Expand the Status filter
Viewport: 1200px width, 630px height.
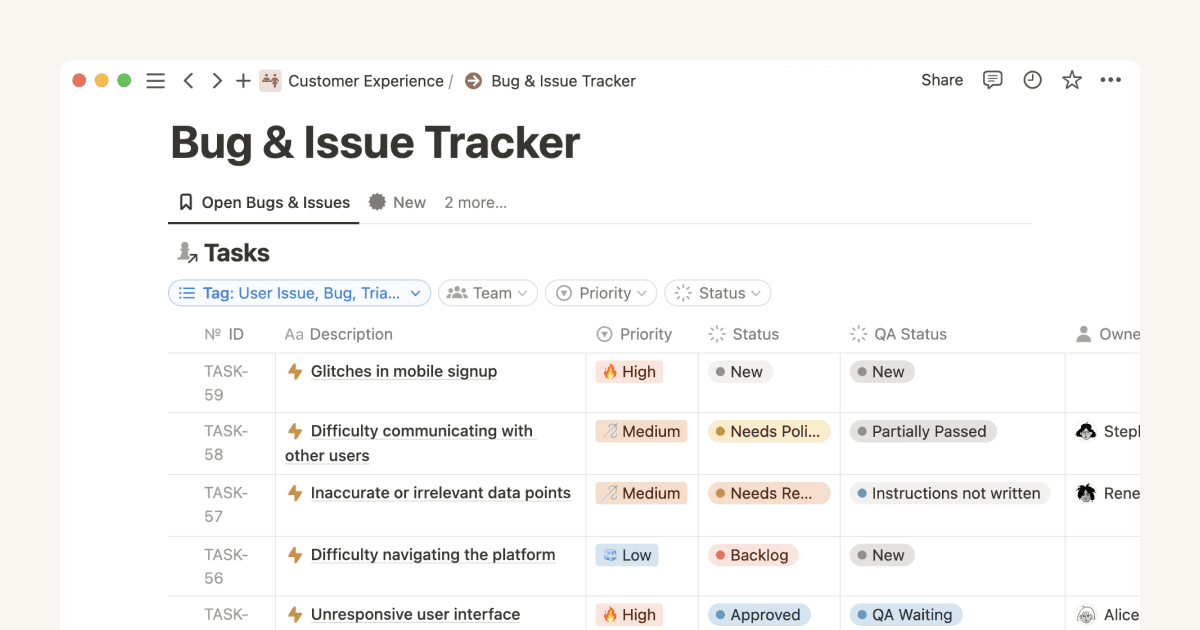coord(717,292)
